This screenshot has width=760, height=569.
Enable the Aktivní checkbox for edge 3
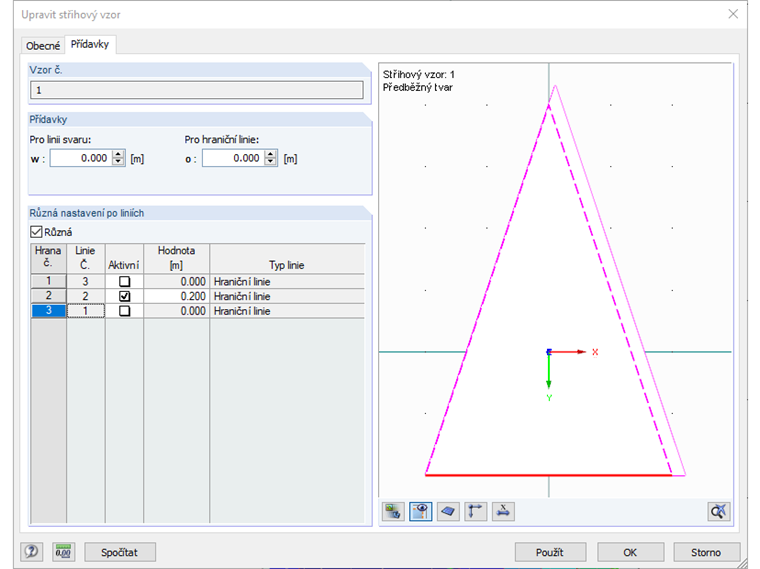coord(125,311)
